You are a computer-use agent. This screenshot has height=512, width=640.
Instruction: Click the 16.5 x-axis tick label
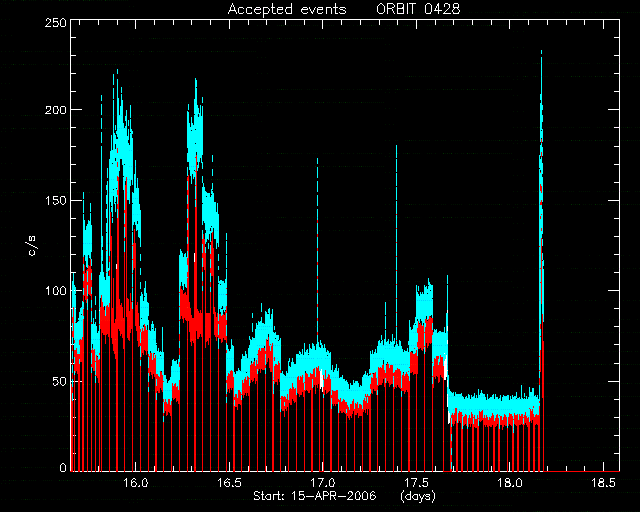(229, 483)
